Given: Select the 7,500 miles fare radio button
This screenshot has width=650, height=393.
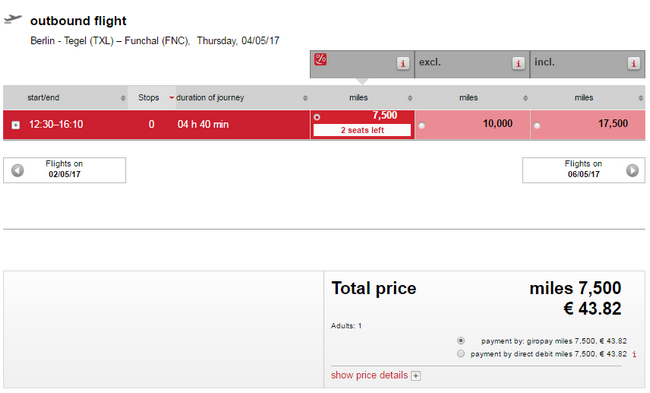Looking at the screenshot, I should [317, 117].
